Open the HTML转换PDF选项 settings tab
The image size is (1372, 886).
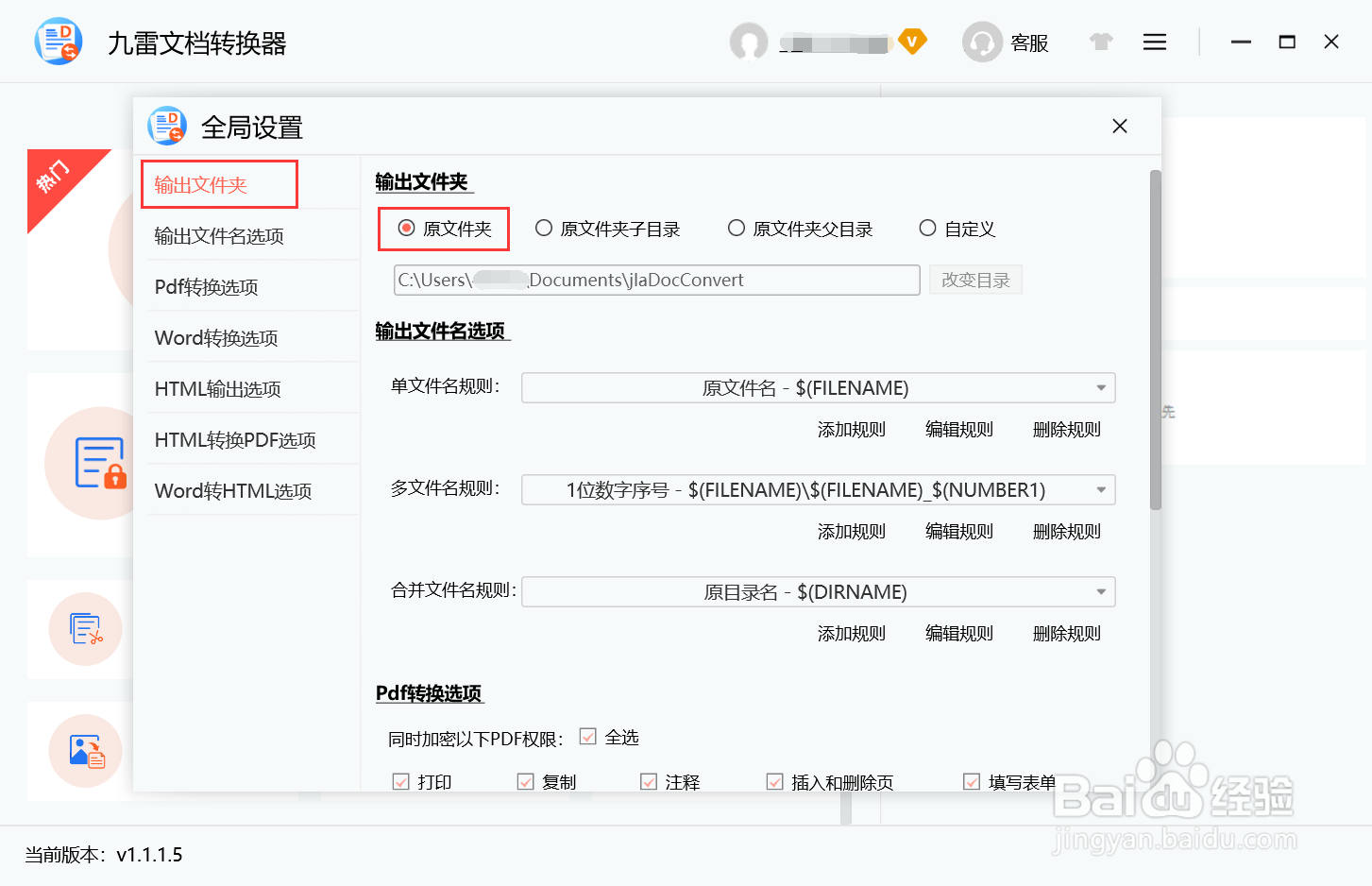coord(235,440)
